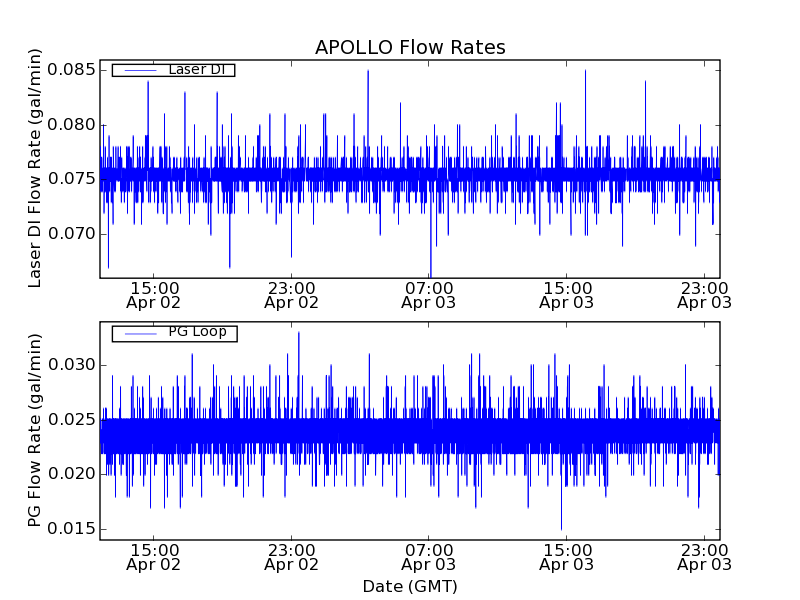The width and height of the screenshot is (800, 600).
Task: Click "23:00 Apr 03" tick under Laser DI plot
Action: pyautogui.click(x=705, y=295)
